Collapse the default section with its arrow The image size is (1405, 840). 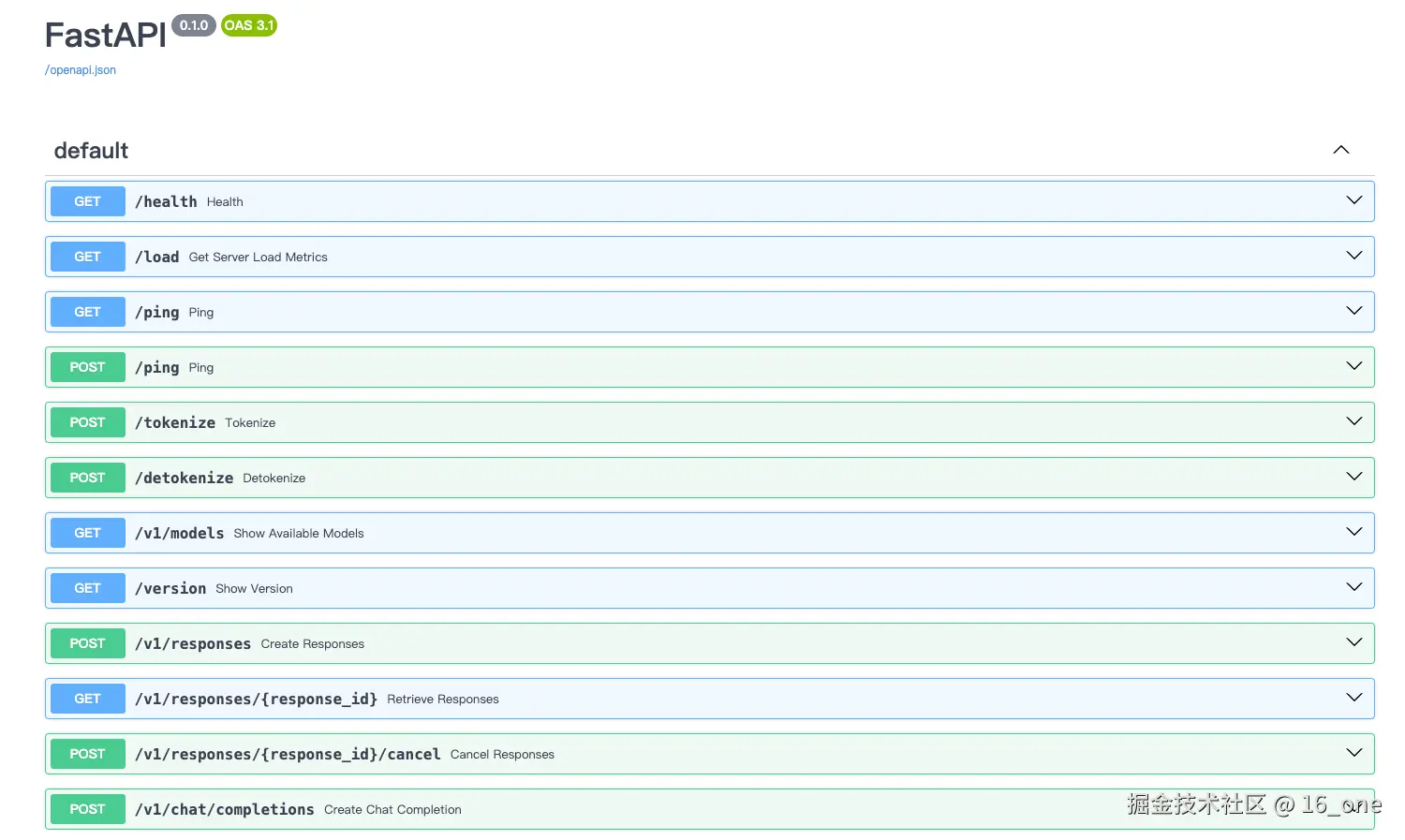click(x=1341, y=150)
